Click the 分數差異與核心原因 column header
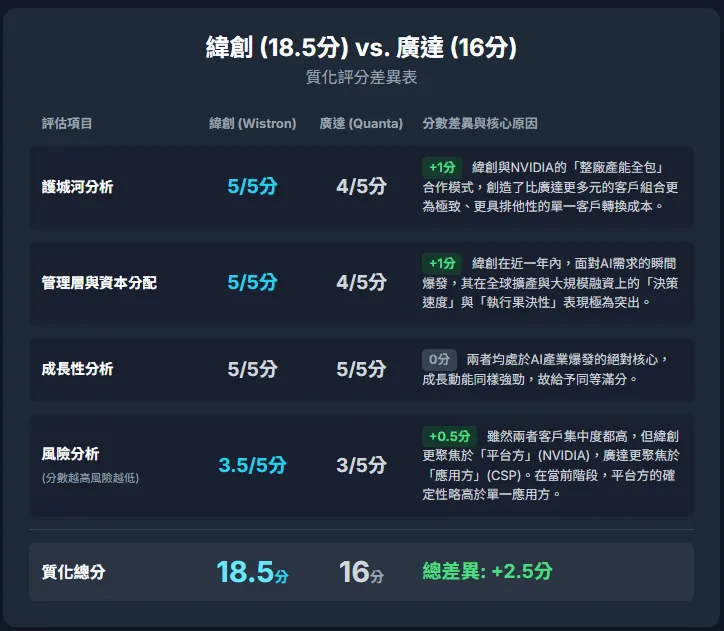Screen dimensions: 724x631 [480, 123]
